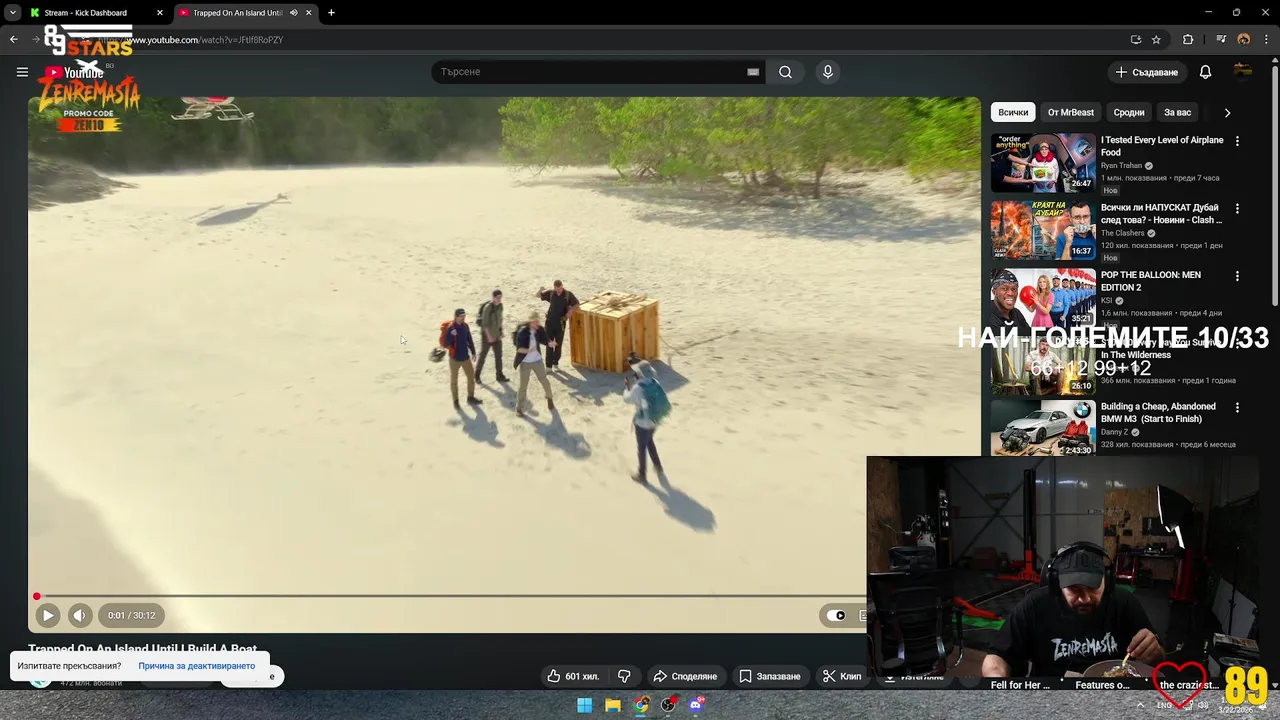Click the ENG language indicator
The width and height of the screenshot is (1280, 720).
click(x=1164, y=705)
